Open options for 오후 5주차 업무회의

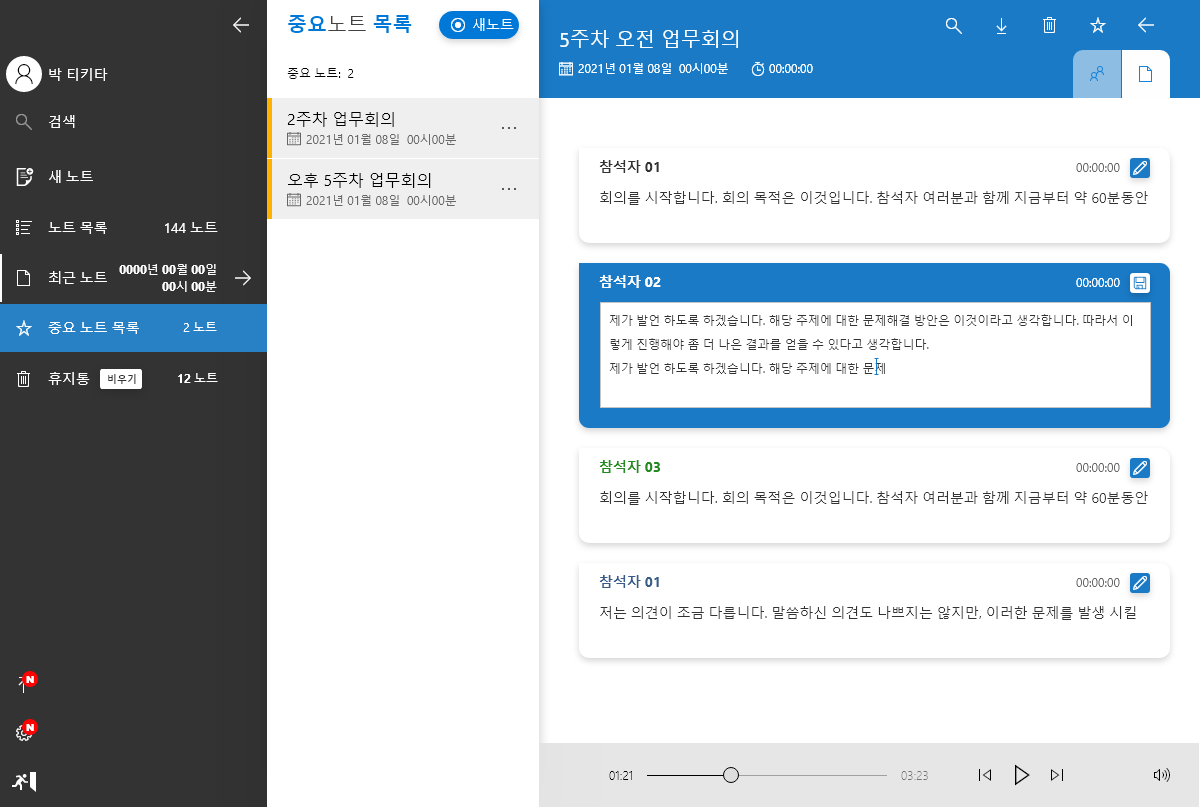(x=508, y=189)
